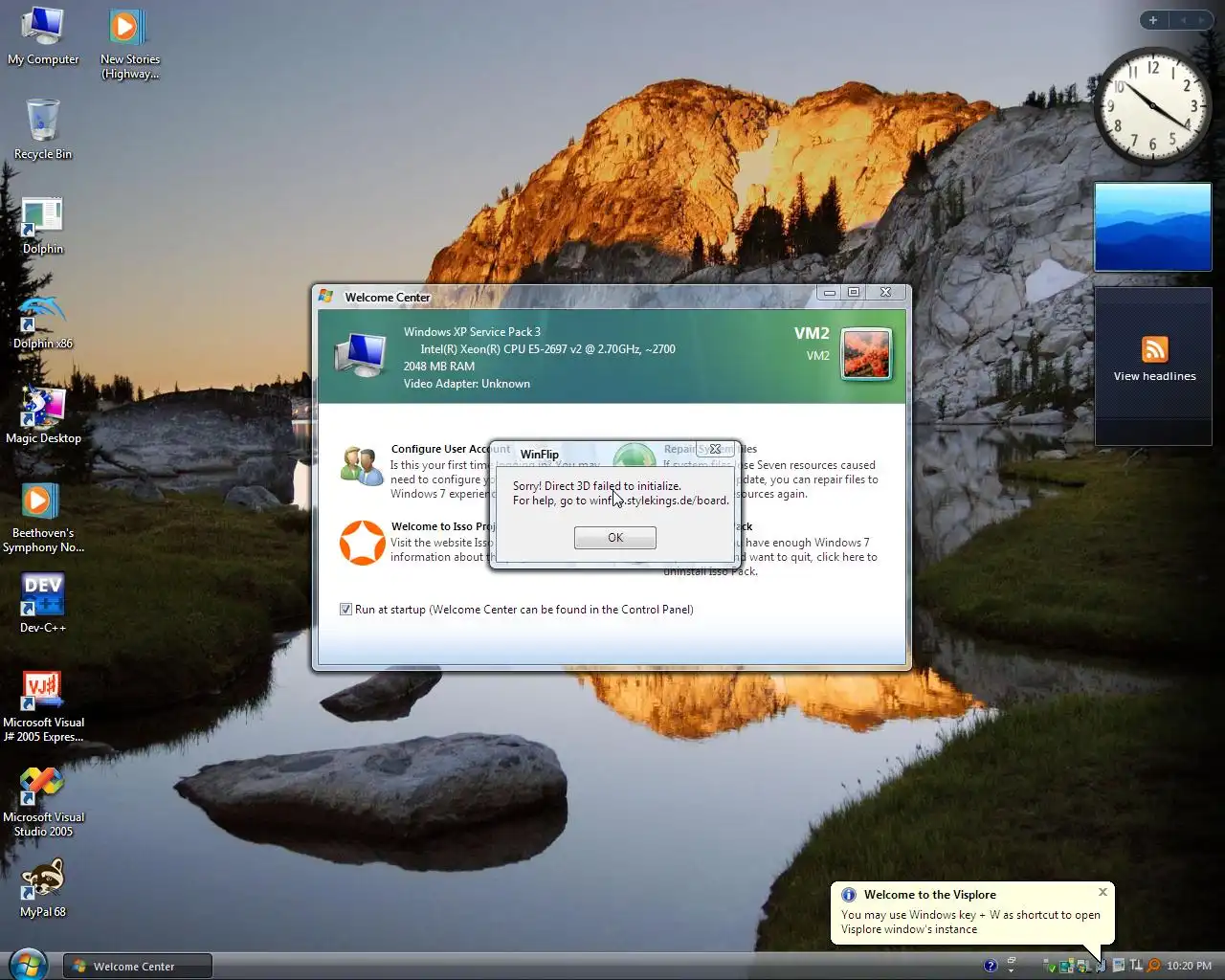Click the bold VM2 username text
The width and height of the screenshot is (1225, 980).
point(812,333)
